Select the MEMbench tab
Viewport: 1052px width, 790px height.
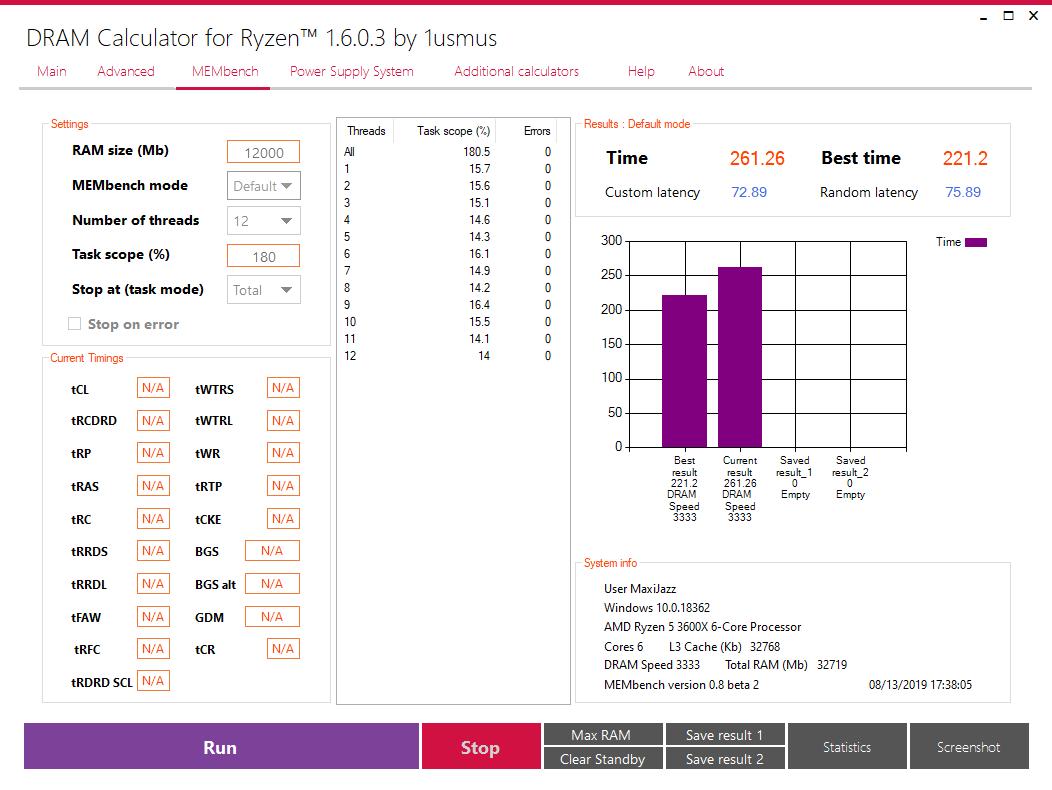coord(225,71)
